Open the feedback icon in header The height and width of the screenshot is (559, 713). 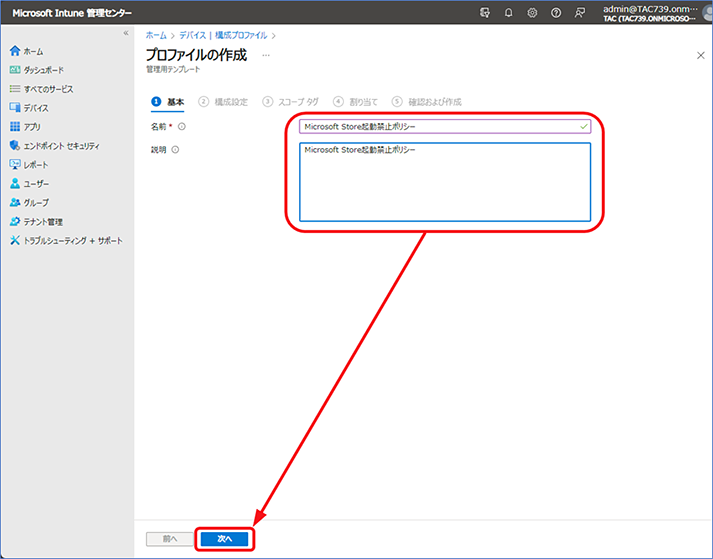[579, 13]
